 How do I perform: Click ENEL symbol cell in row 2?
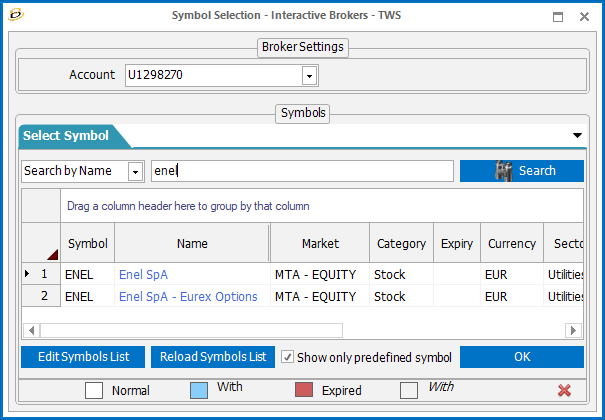tap(88, 297)
